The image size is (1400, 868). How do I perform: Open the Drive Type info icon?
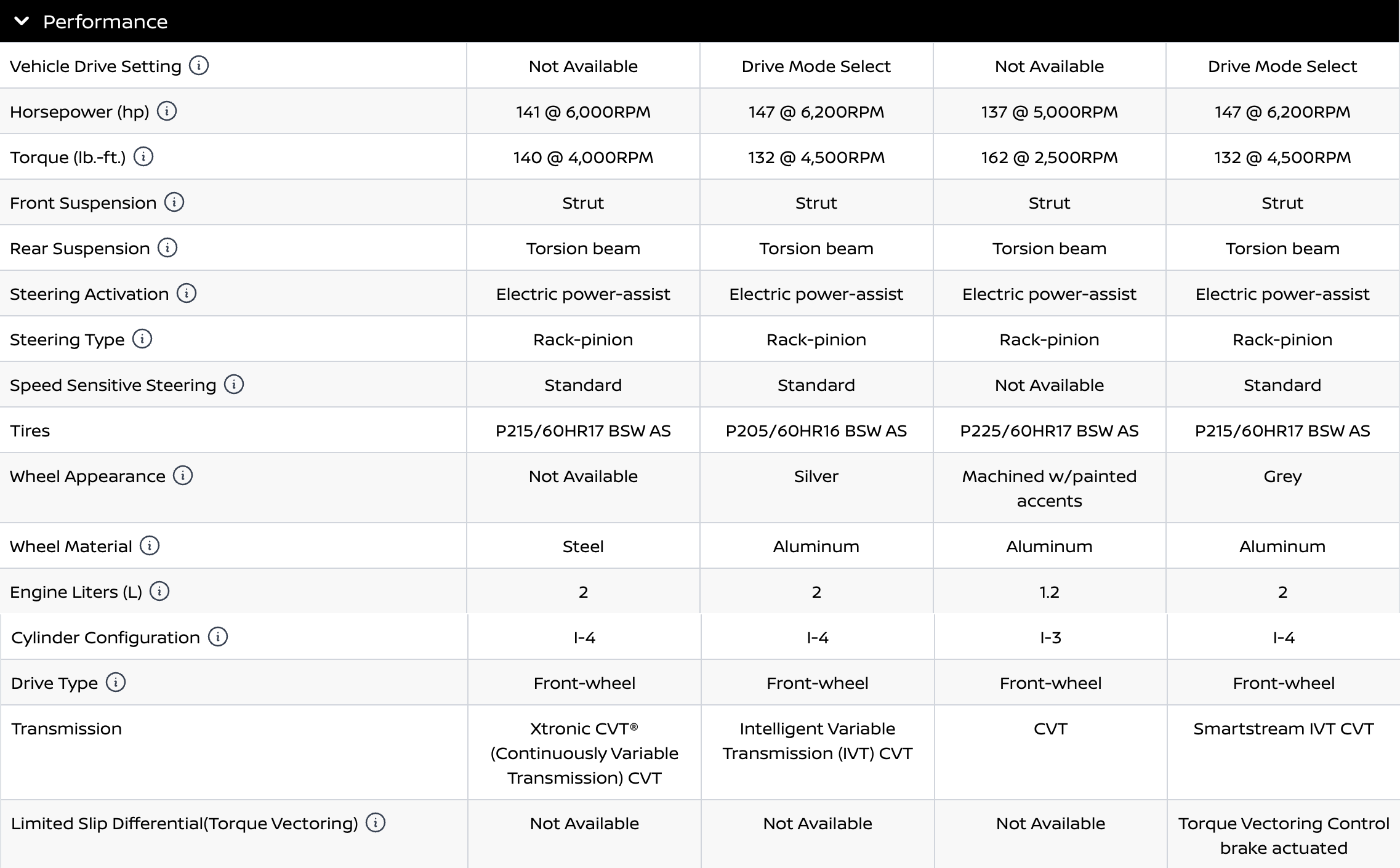(x=116, y=682)
